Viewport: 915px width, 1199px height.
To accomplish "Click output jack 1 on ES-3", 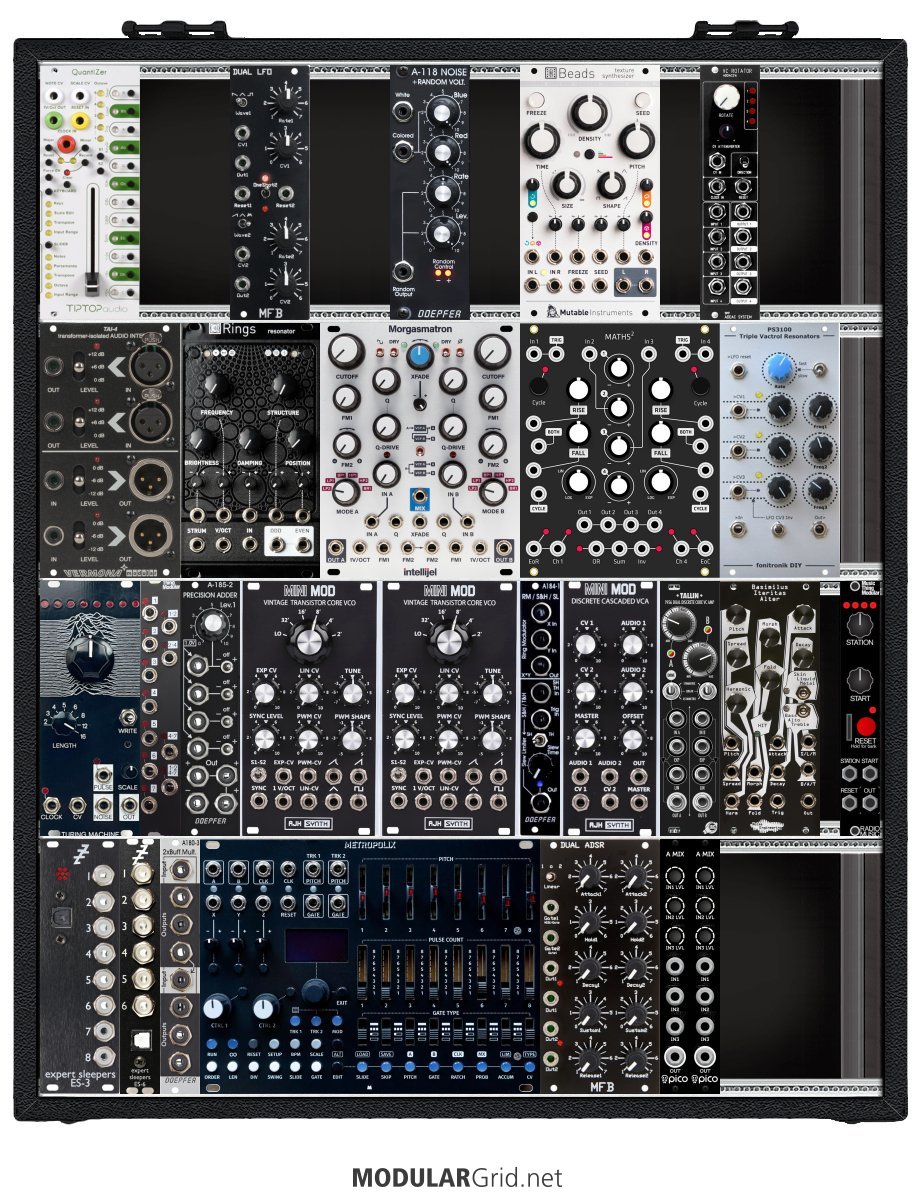I will click(102, 877).
